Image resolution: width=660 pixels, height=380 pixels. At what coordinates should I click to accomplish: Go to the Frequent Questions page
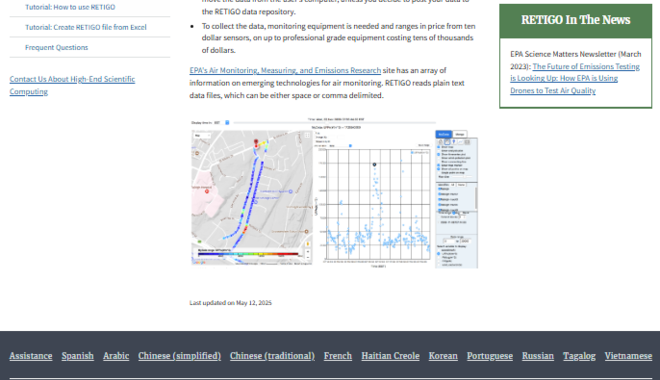click(x=56, y=48)
